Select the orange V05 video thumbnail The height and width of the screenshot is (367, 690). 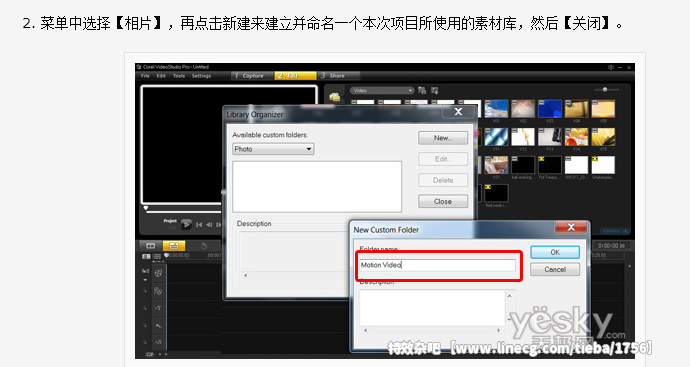click(603, 108)
